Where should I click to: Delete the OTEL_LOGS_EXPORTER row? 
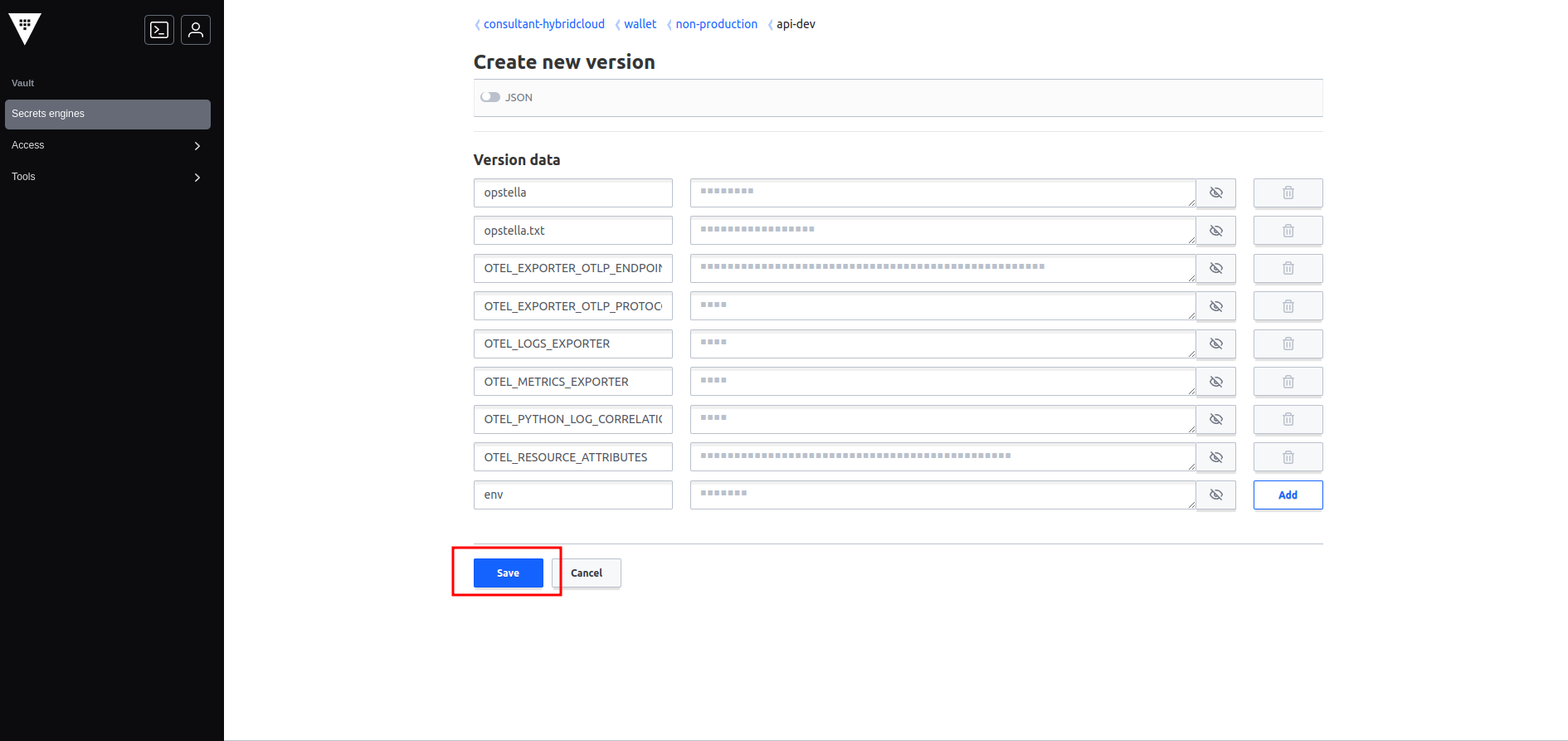click(1288, 344)
